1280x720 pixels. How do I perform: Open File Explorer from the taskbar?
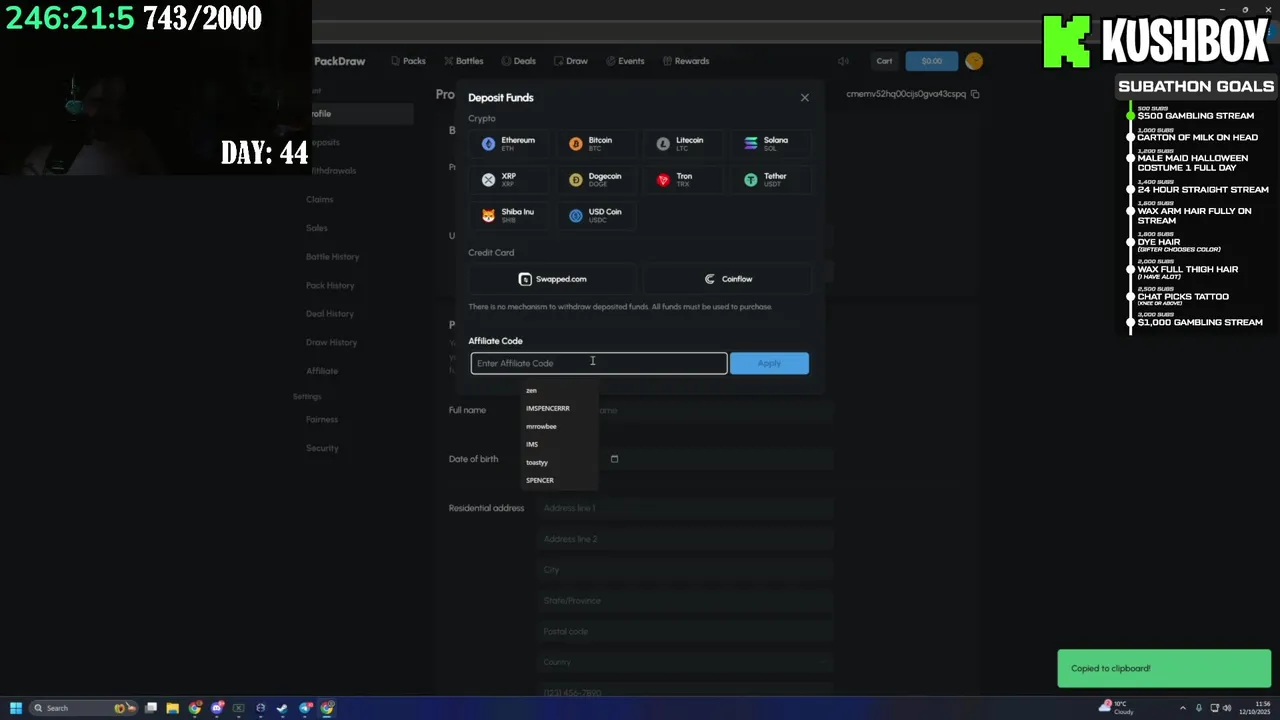point(173,708)
